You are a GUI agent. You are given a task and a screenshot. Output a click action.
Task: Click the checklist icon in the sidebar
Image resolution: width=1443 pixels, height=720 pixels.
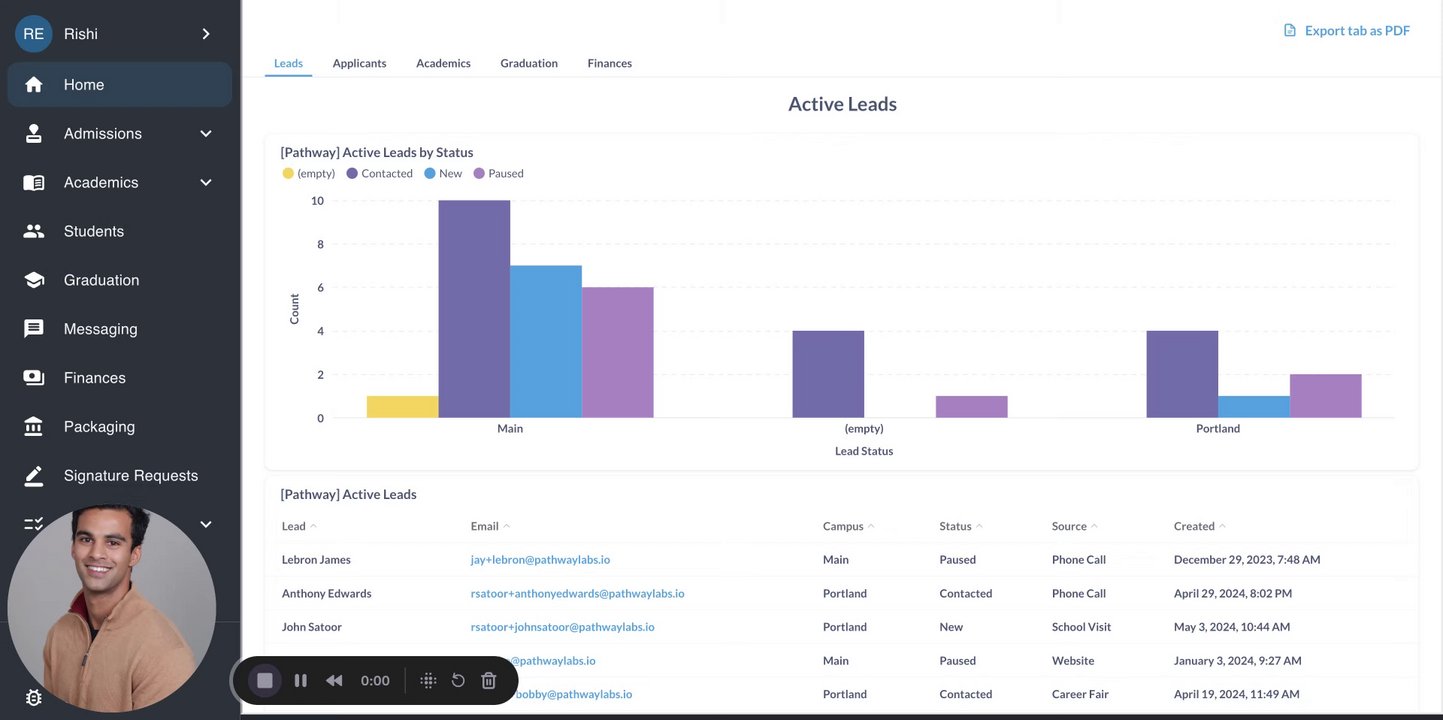tap(34, 524)
